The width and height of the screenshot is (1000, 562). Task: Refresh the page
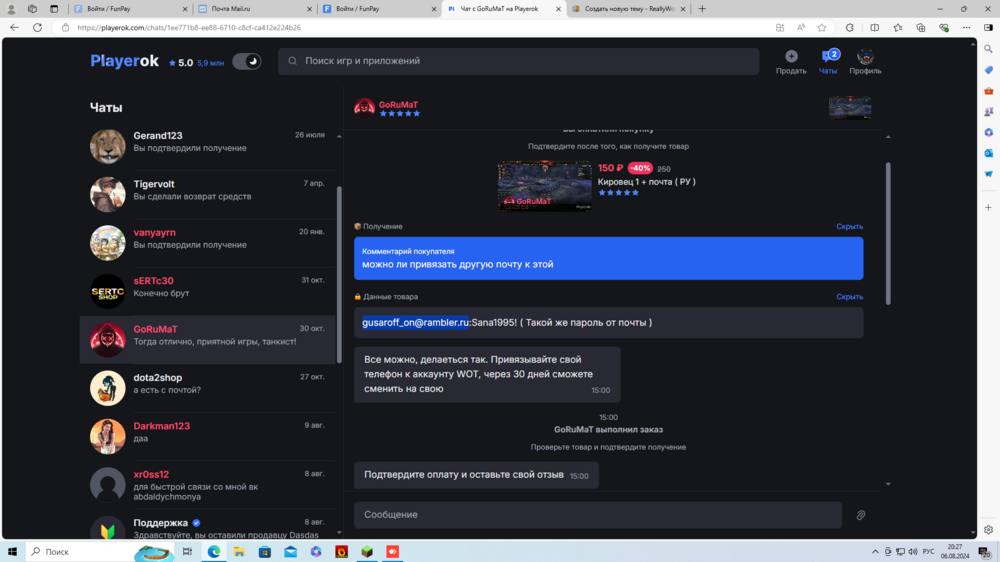coord(38,27)
